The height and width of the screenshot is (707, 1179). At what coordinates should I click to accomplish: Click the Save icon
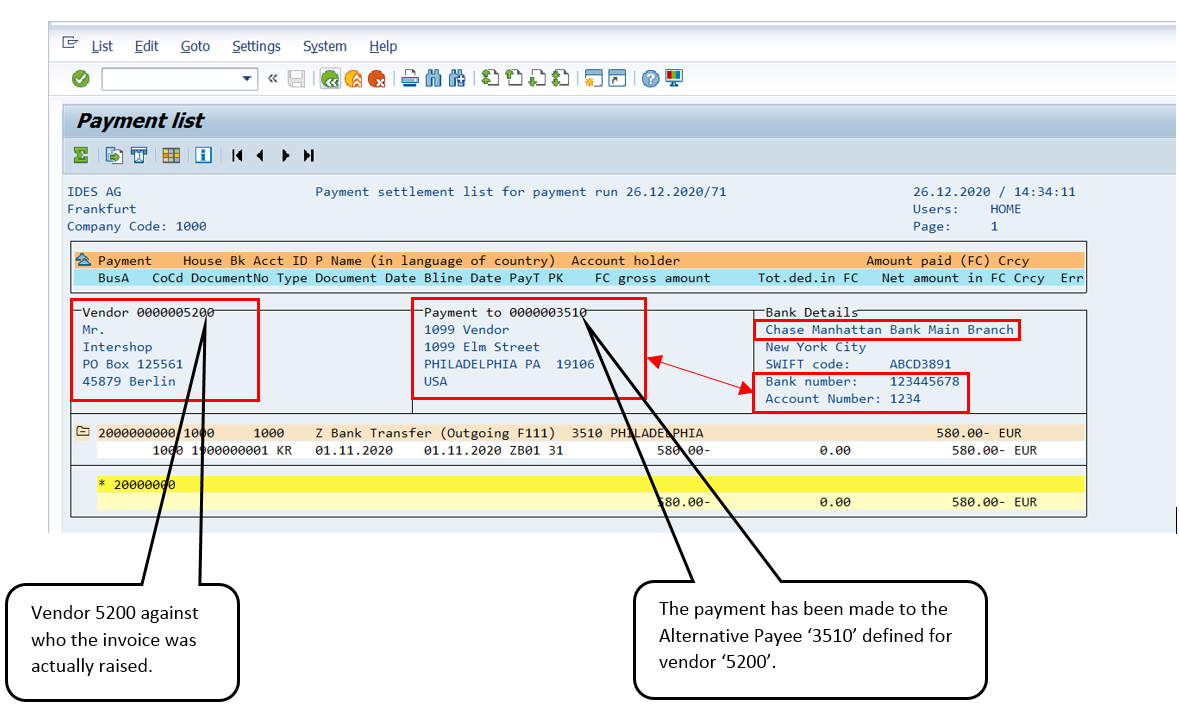[296, 78]
